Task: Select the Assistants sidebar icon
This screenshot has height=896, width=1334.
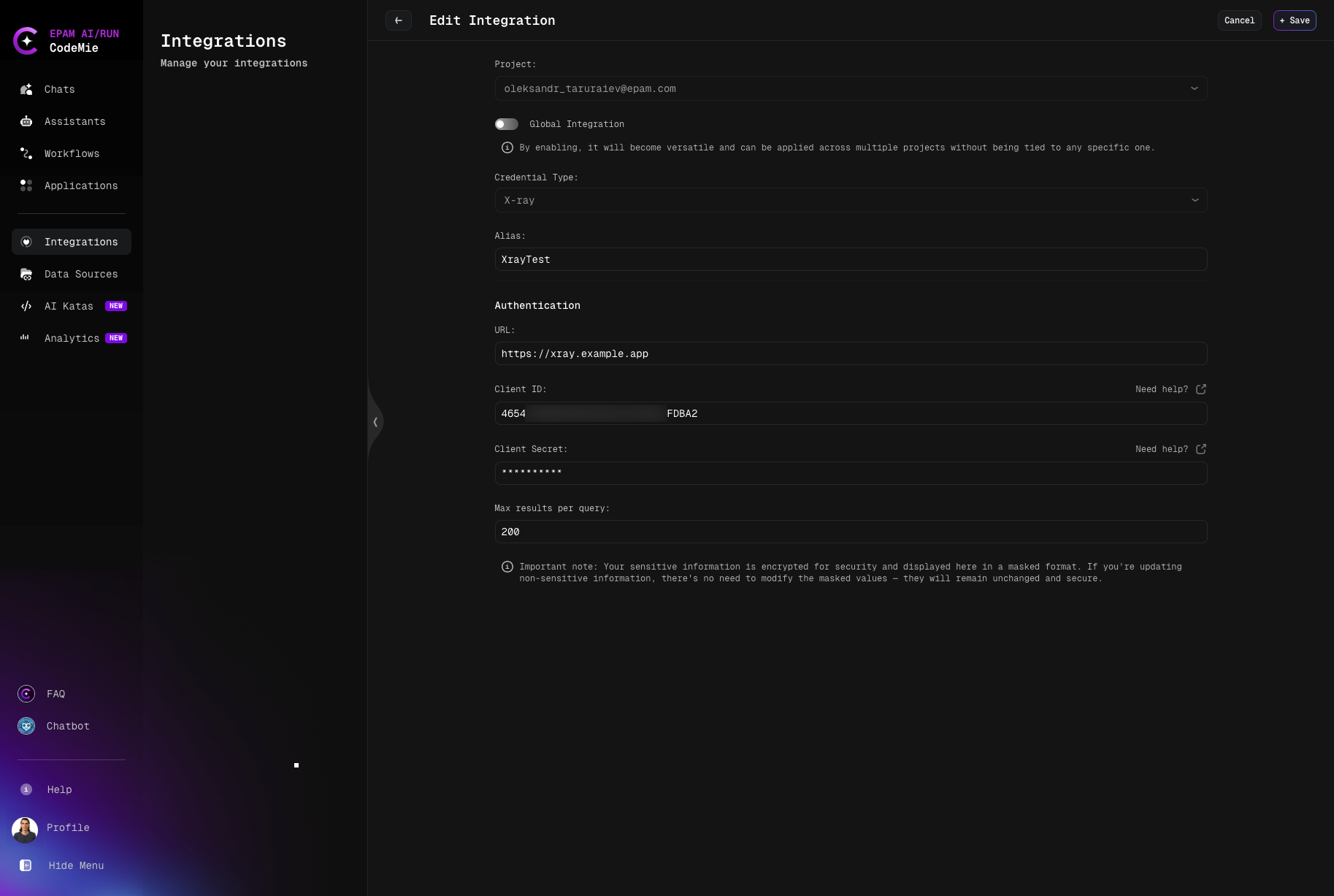Action: coord(26,121)
